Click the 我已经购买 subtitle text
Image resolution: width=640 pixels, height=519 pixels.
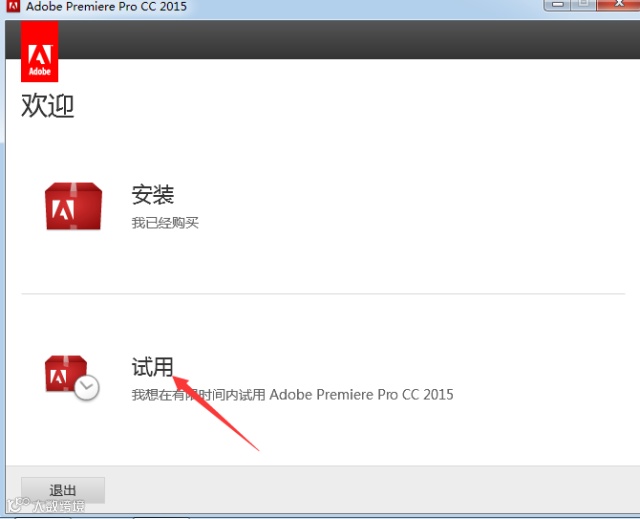point(165,223)
